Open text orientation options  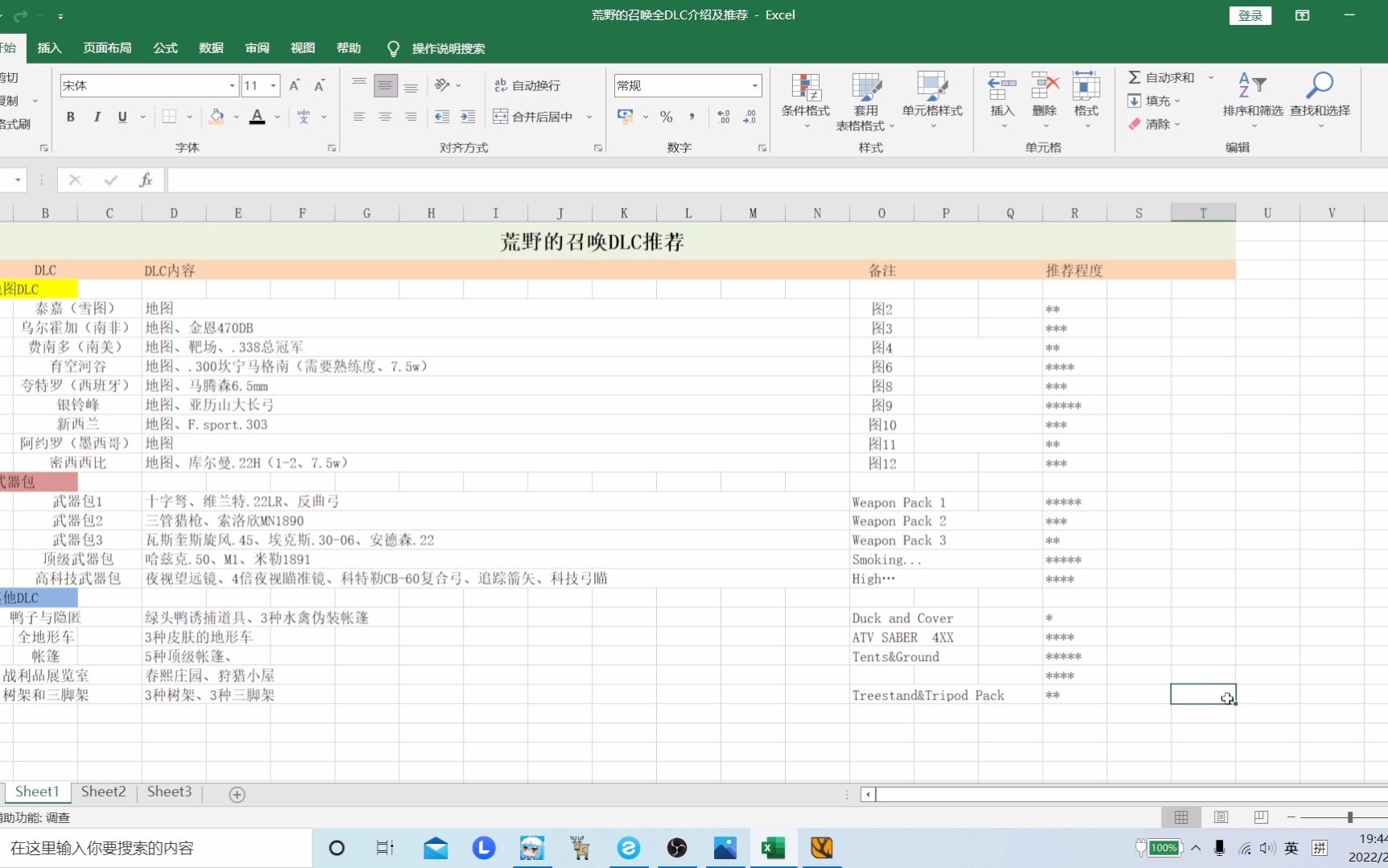(447, 85)
